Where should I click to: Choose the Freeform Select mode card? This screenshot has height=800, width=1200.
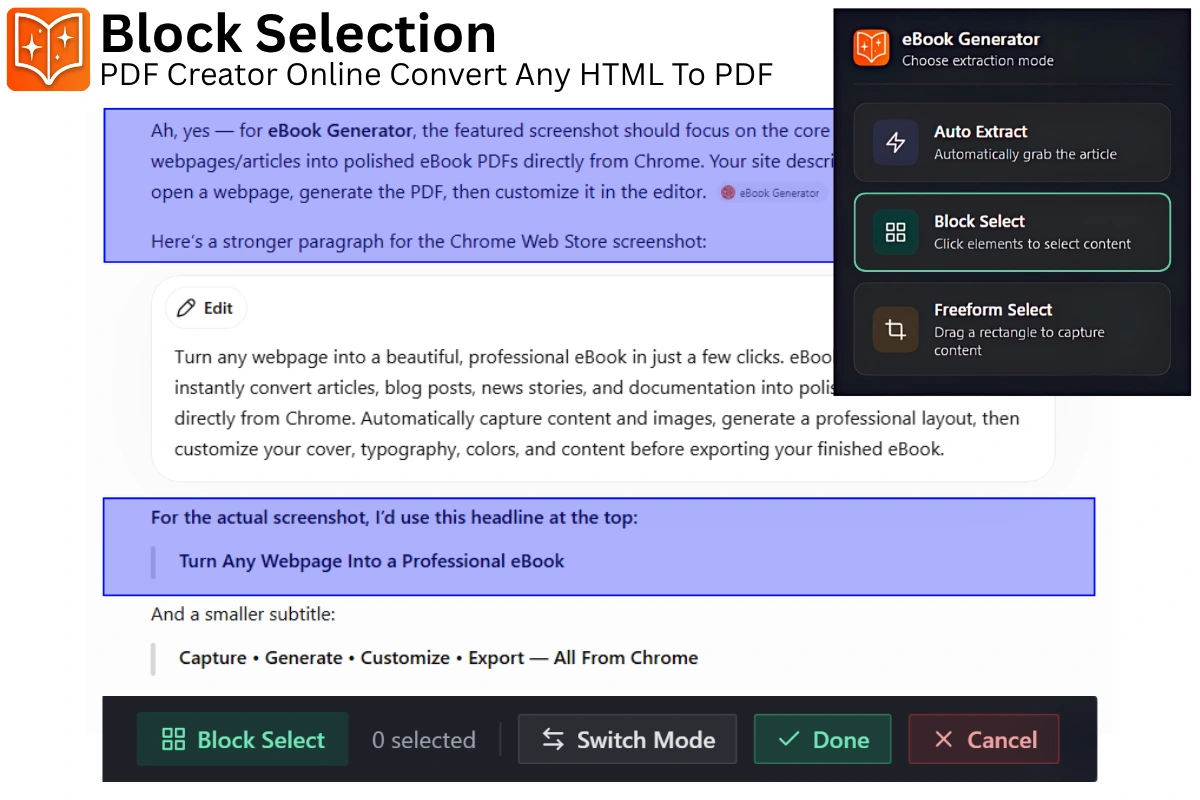click(1012, 329)
